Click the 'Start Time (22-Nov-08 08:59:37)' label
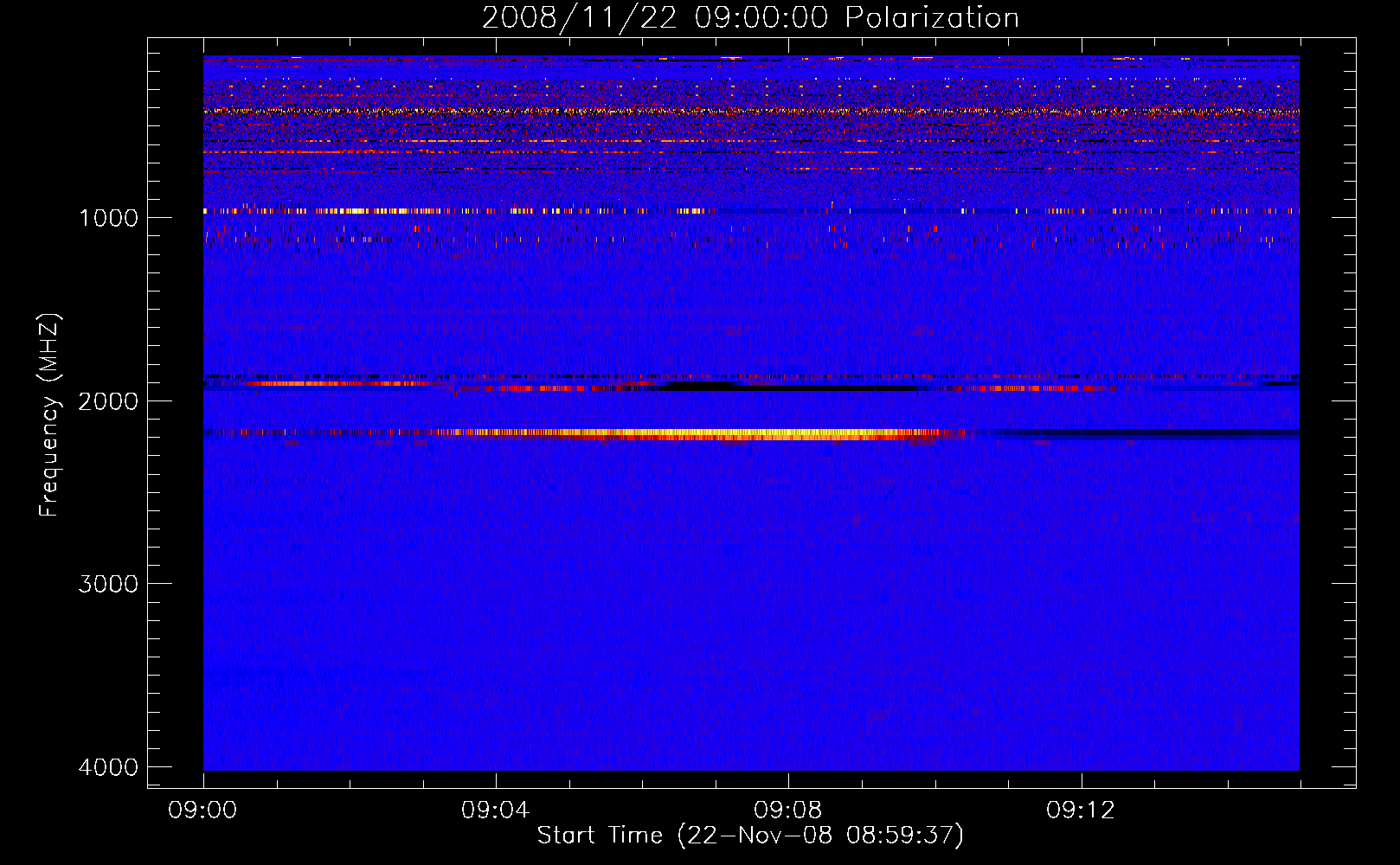 click(x=750, y=836)
